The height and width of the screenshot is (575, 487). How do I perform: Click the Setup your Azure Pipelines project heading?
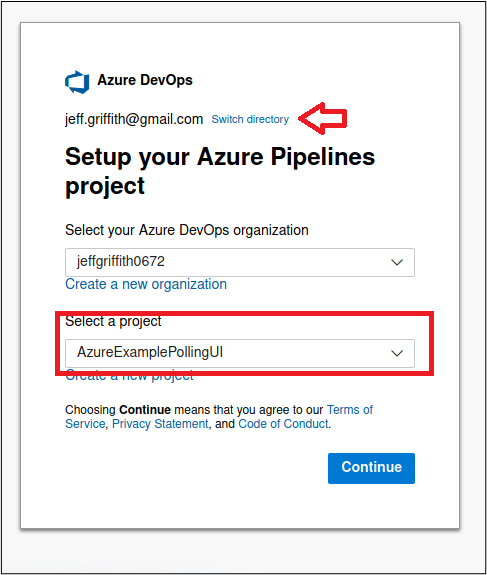click(220, 171)
